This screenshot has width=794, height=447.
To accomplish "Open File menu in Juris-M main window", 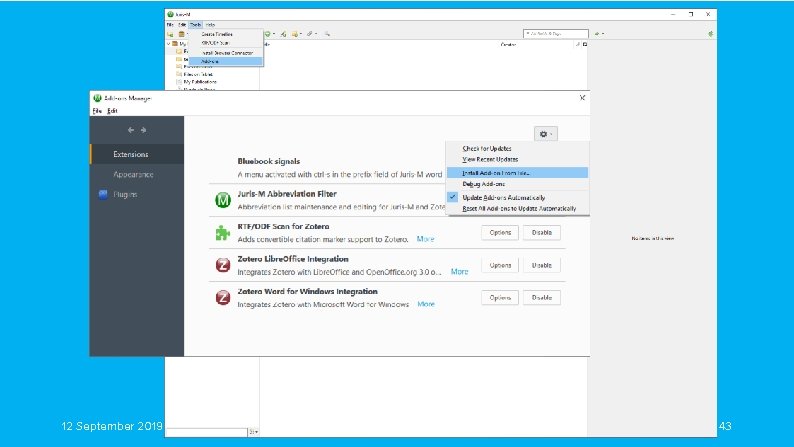I will pyautogui.click(x=170, y=24).
